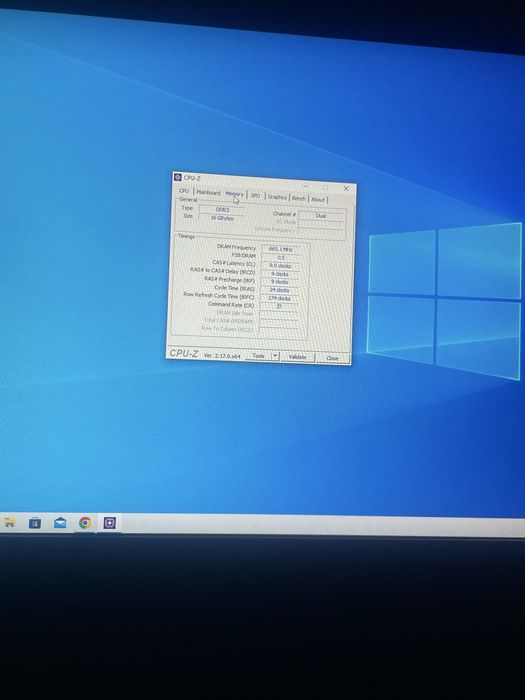Click the Channel # field showing Dual

pyautogui.click(x=321, y=216)
